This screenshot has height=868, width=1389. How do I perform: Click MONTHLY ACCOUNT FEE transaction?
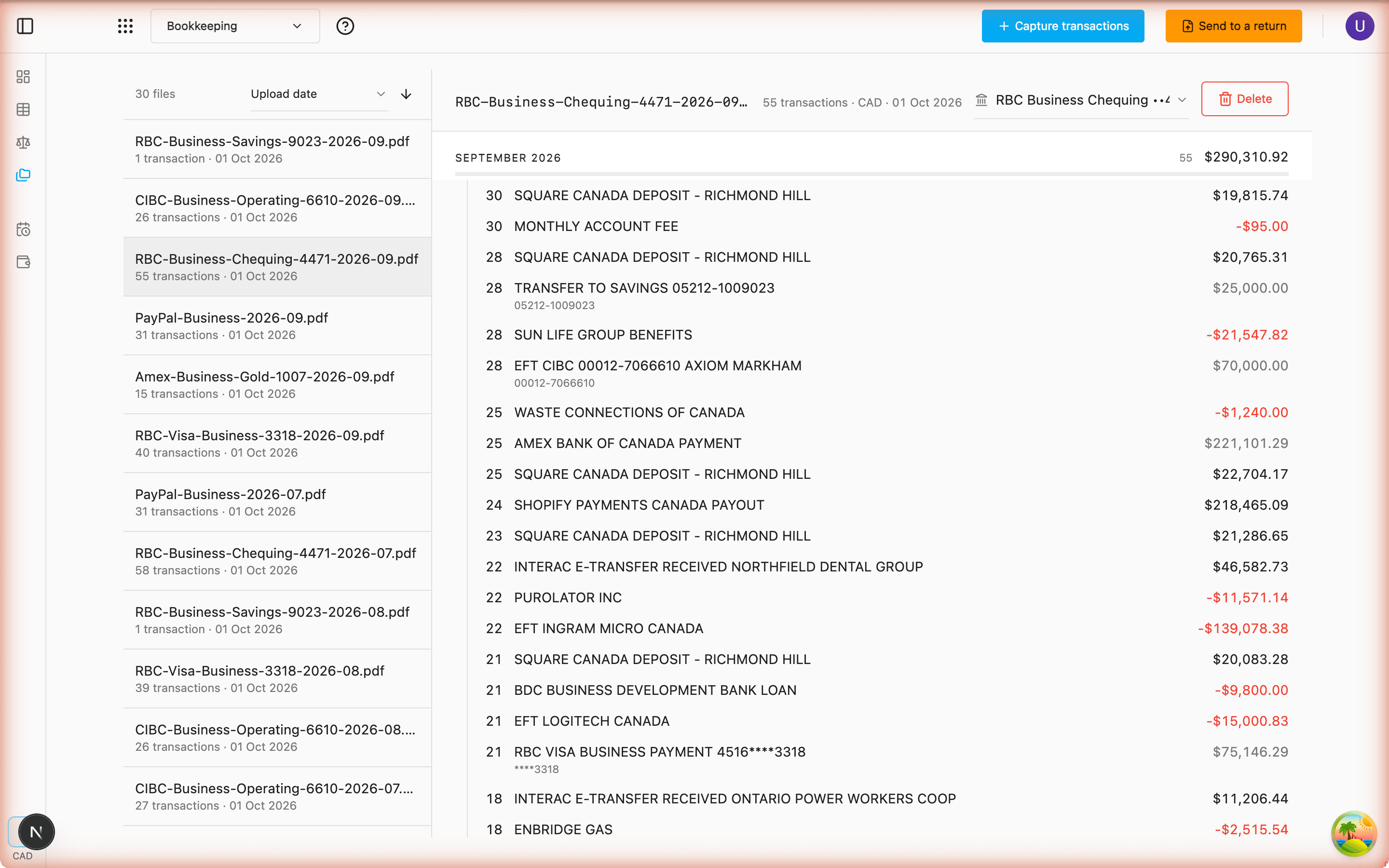coord(887,226)
